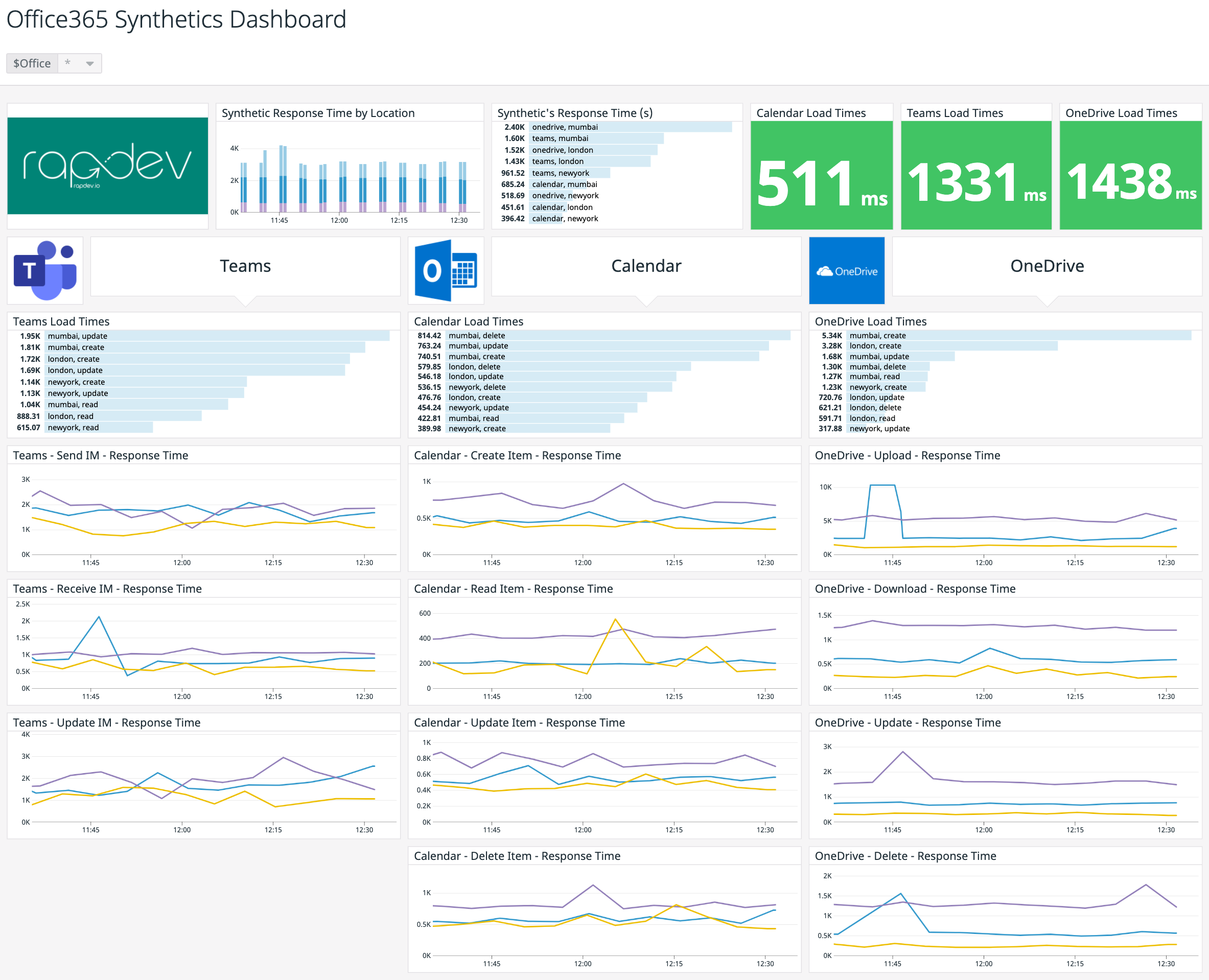This screenshot has height=980, width=1209.
Task: Click the Microsoft Teams logo icon
Action: (x=45, y=270)
